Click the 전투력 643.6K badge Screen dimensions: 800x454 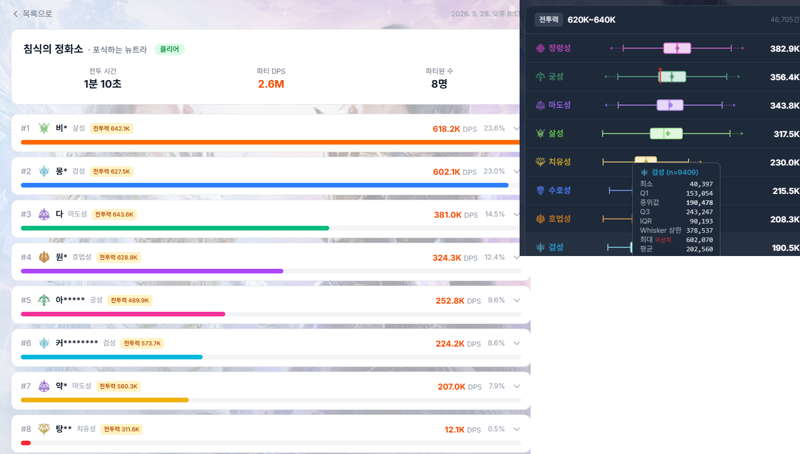115,214
